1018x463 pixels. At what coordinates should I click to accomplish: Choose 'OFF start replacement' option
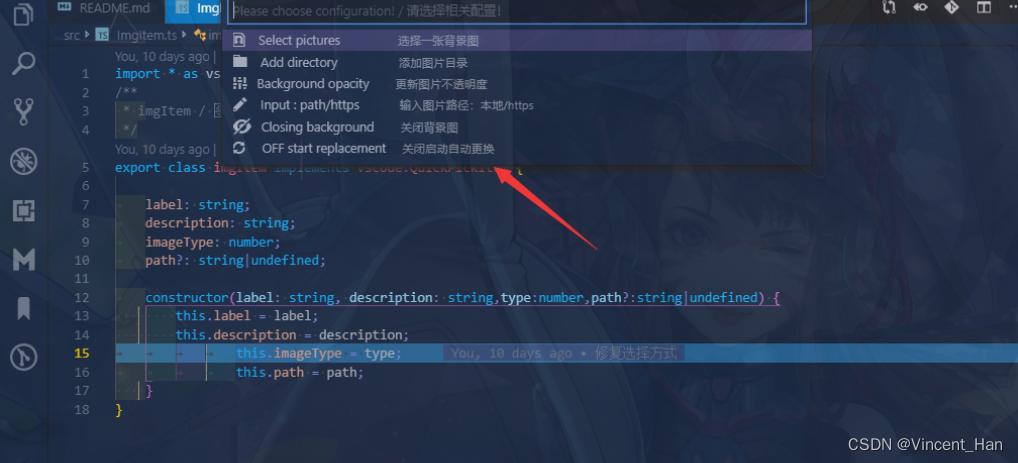click(x=517, y=149)
